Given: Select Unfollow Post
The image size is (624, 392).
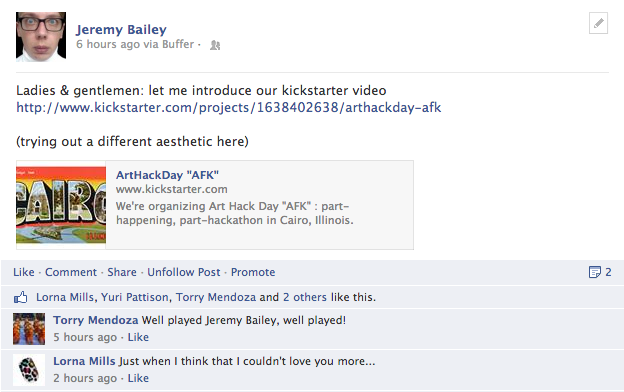Looking at the screenshot, I should coord(183,272).
